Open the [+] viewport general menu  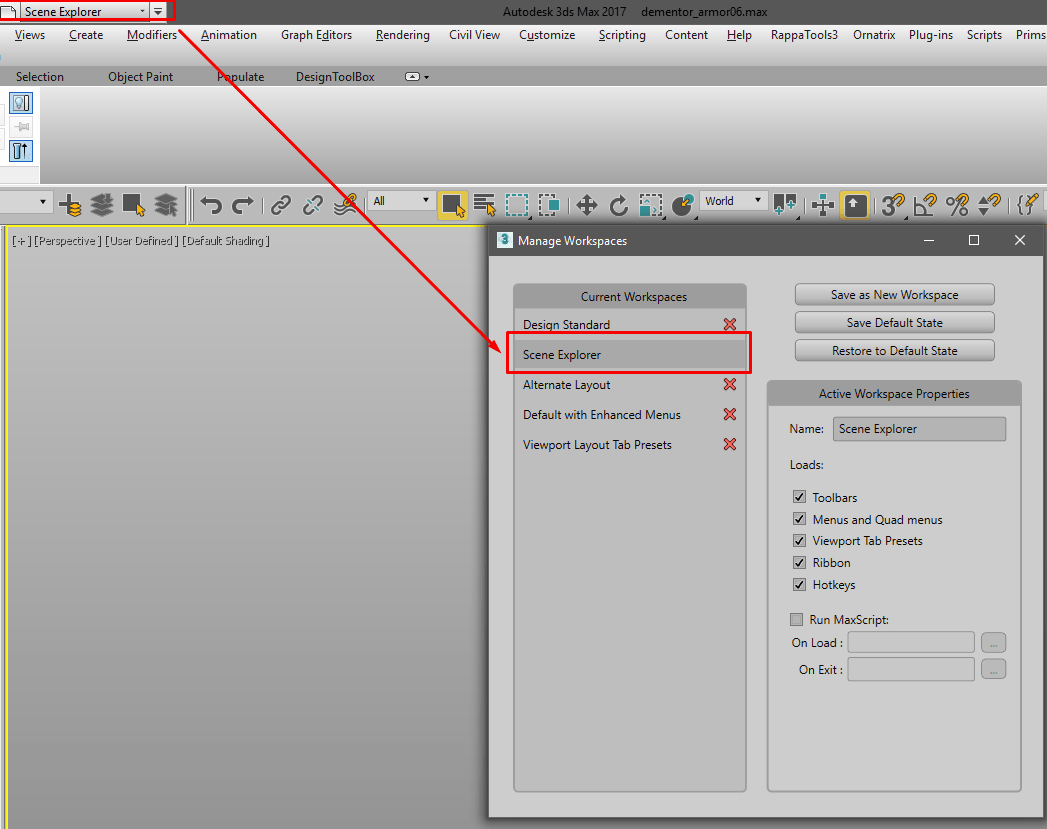click(21, 241)
